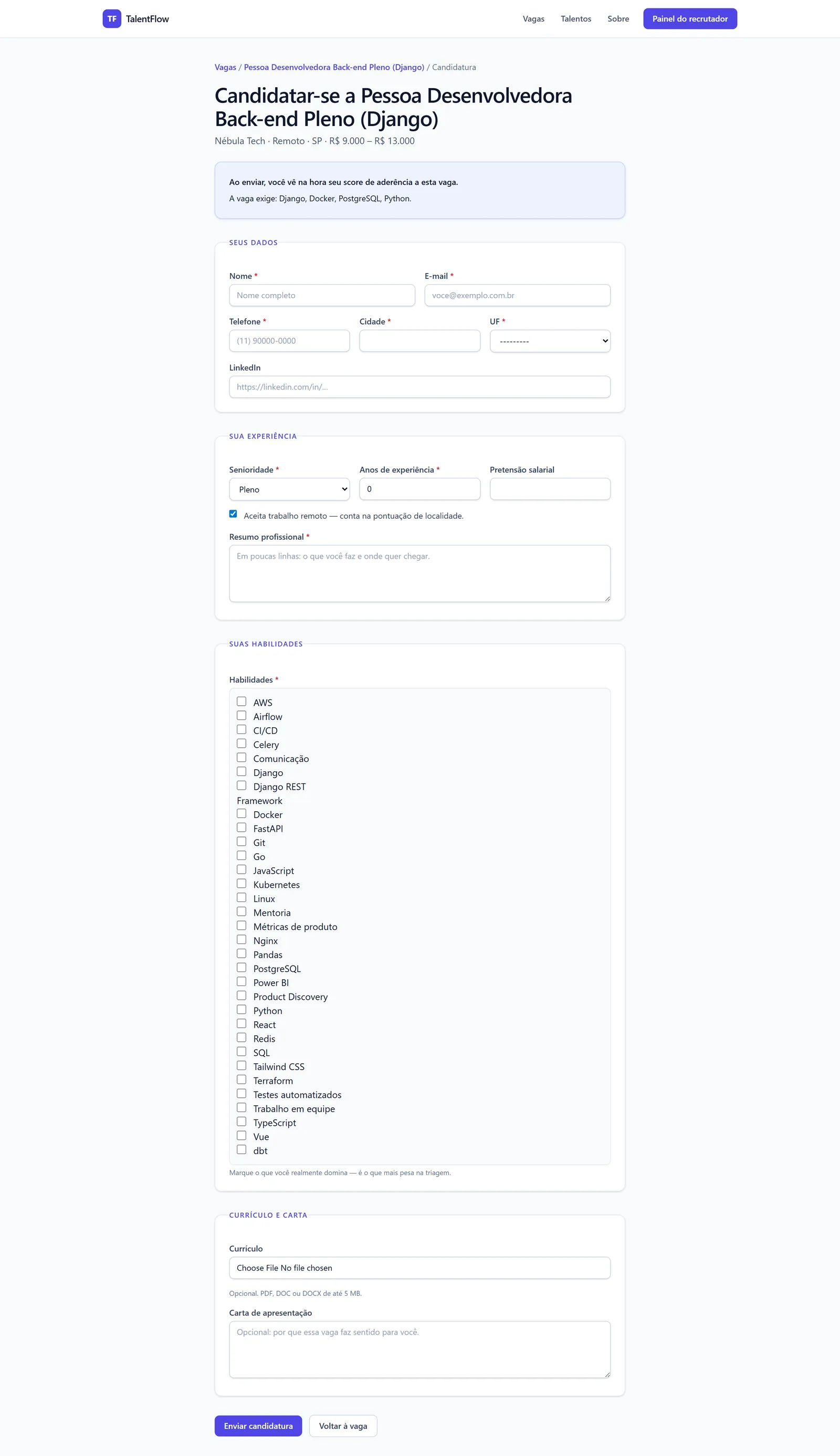The width and height of the screenshot is (840, 1456).
Task: Open Pessoa Desenvolvedora Back-end Pleno breadcrumb link
Action: click(x=334, y=67)
